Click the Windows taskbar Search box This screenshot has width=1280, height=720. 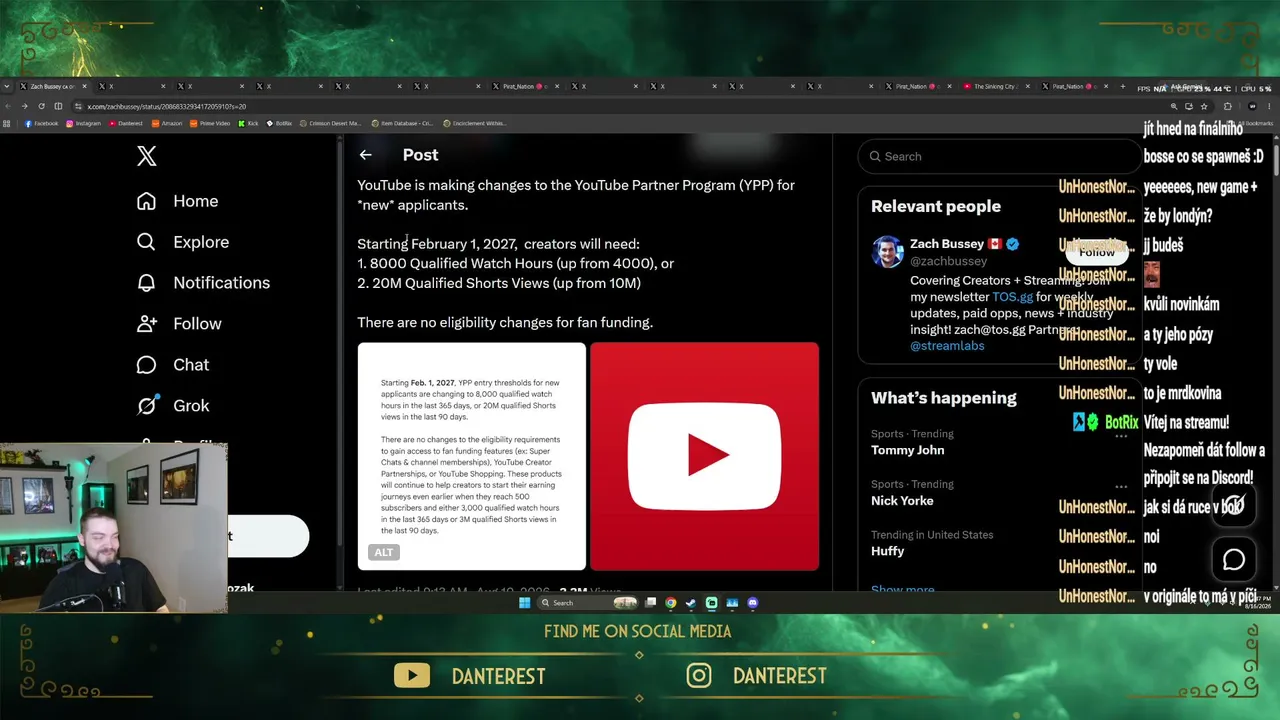click(590, 603)
